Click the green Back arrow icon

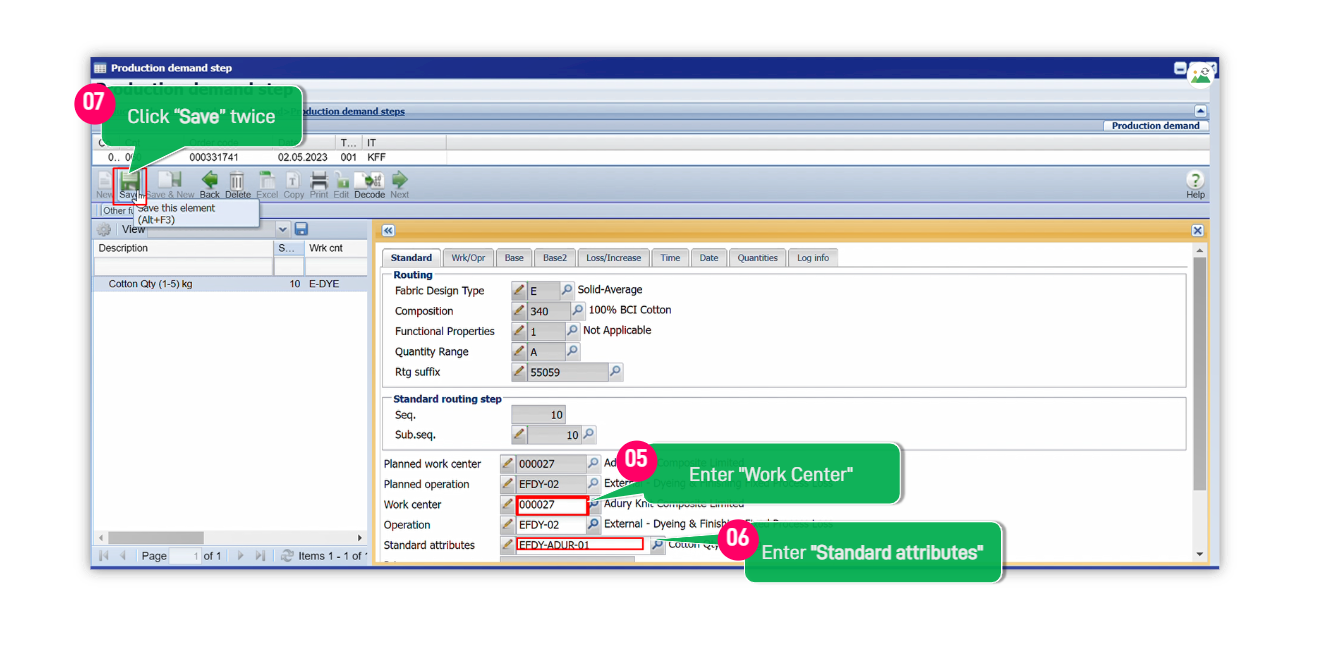210,182
